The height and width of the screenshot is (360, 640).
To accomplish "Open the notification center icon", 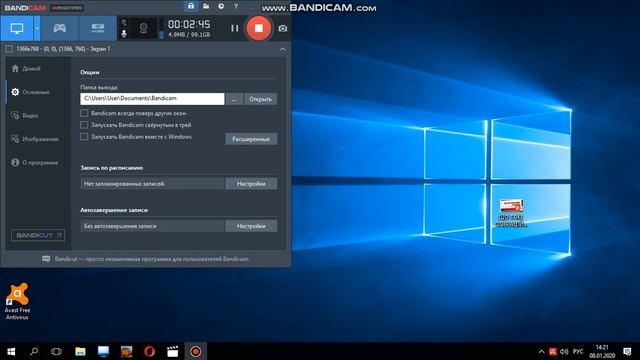I will coord(627,351).
